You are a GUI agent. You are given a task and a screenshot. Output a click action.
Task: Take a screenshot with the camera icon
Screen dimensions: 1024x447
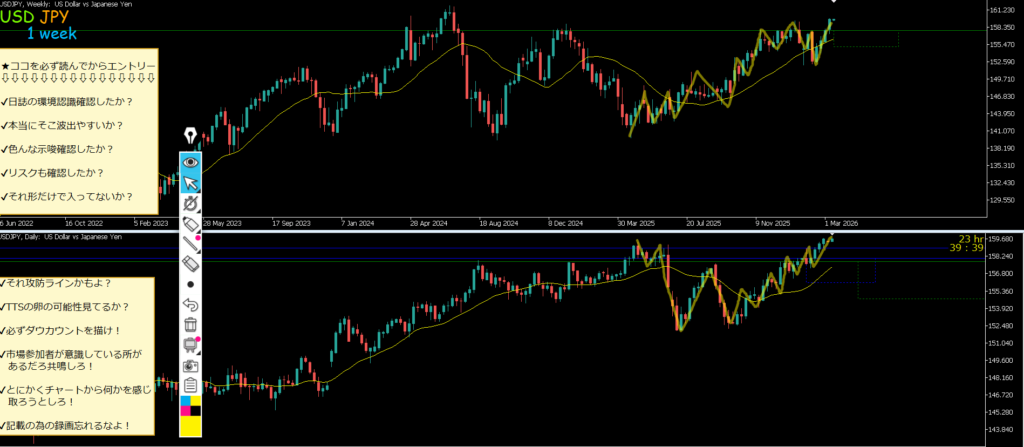coord(191,365)
